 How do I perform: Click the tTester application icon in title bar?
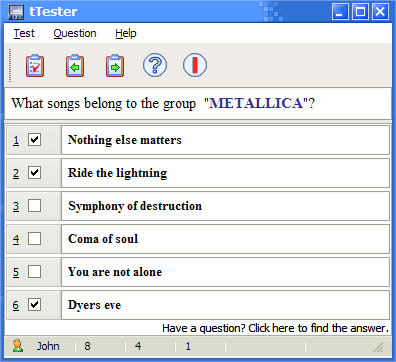click(16, 12)
